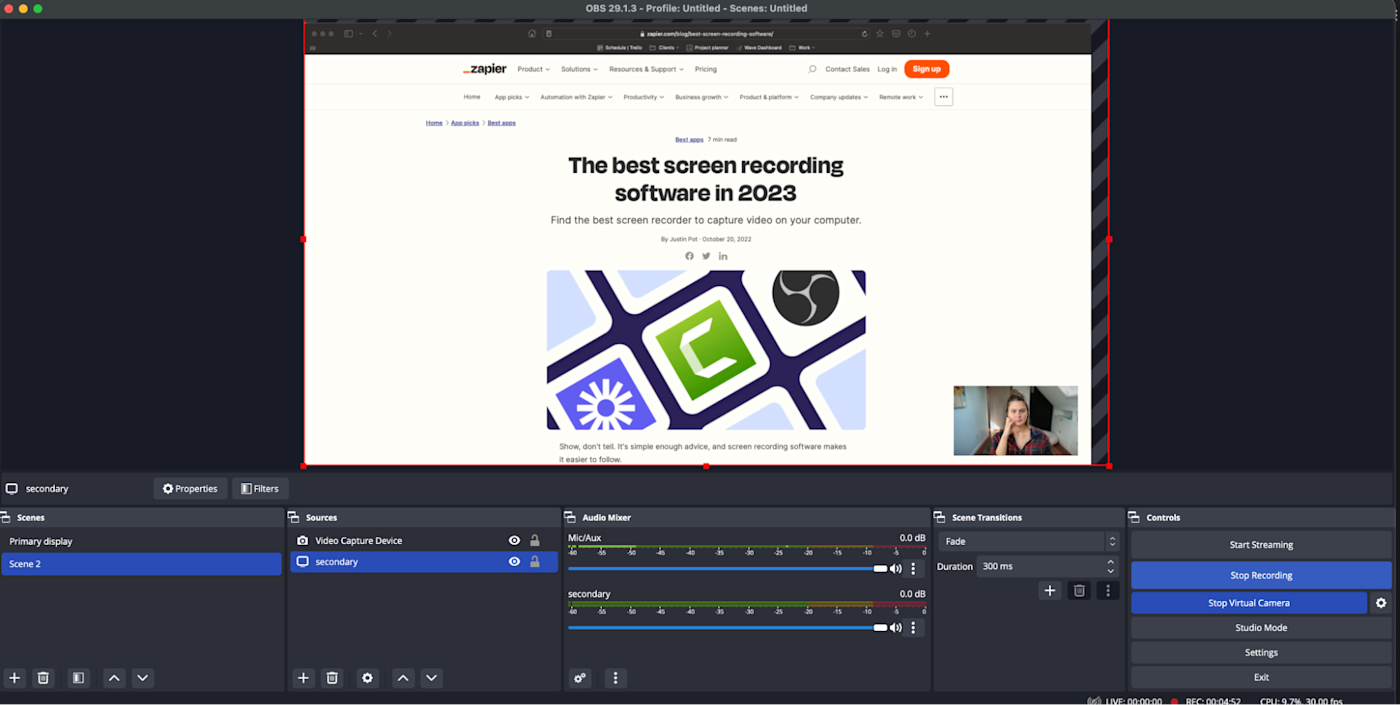Expand Productivity category on Zapier page
This screenshot has width=1400, height=705.
pyautogui.click(x=643, y=97)
